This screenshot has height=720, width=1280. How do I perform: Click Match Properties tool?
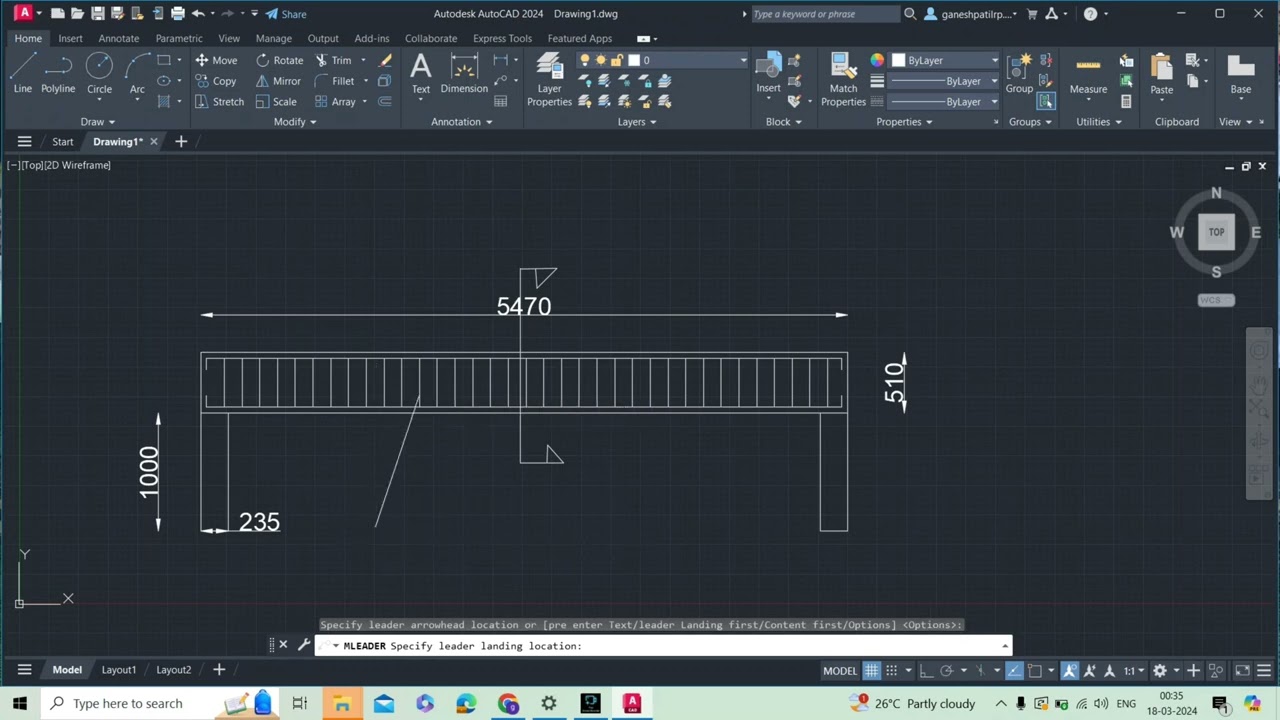[x=843, y=78]
